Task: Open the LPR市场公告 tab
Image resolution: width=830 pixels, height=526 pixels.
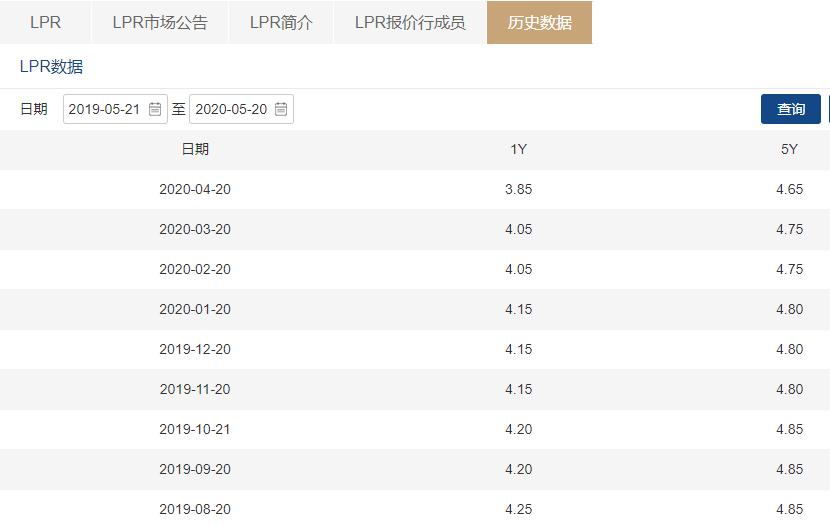Action: [160, 22]
